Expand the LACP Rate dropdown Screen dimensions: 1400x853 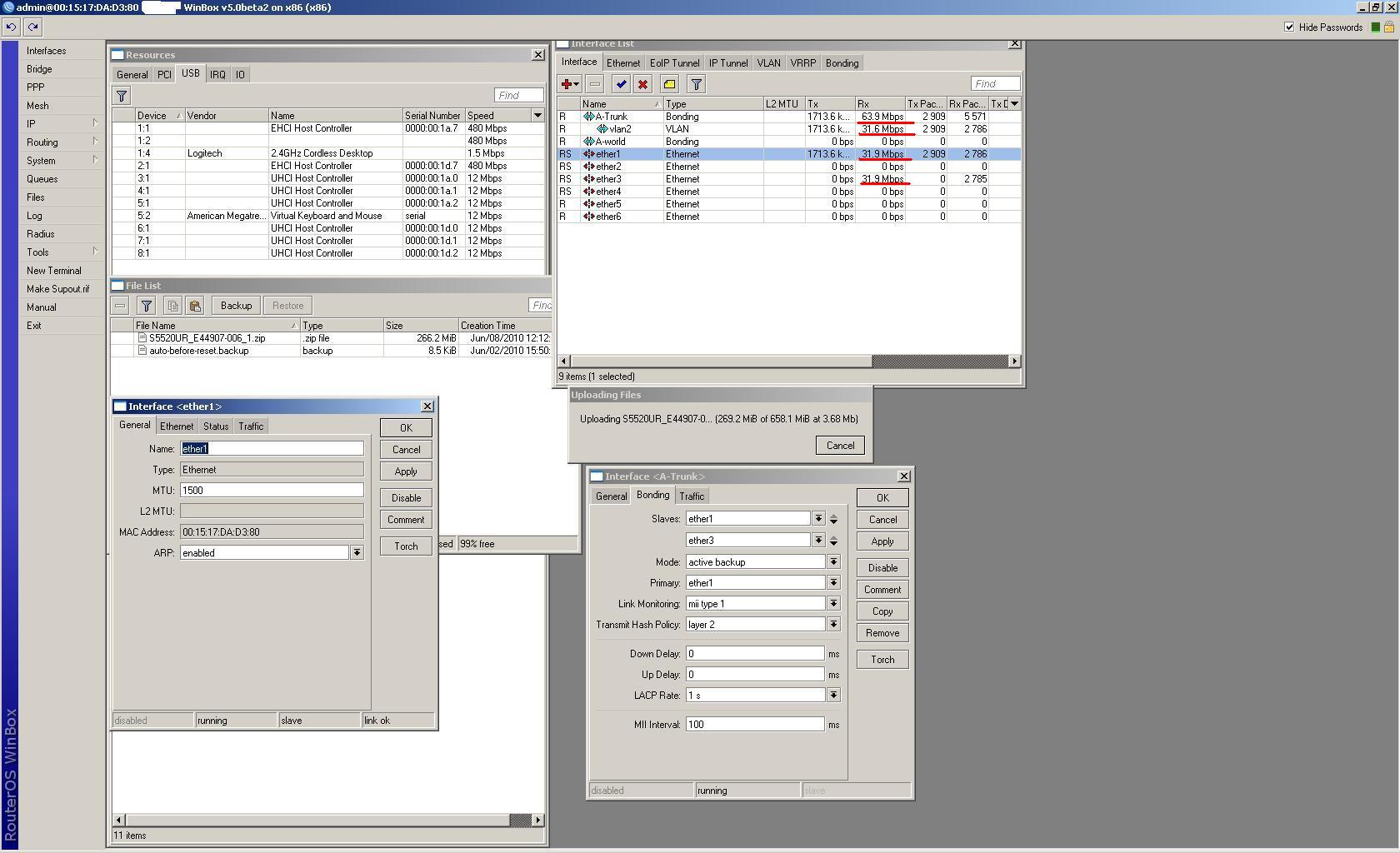[x=832, y=696]
